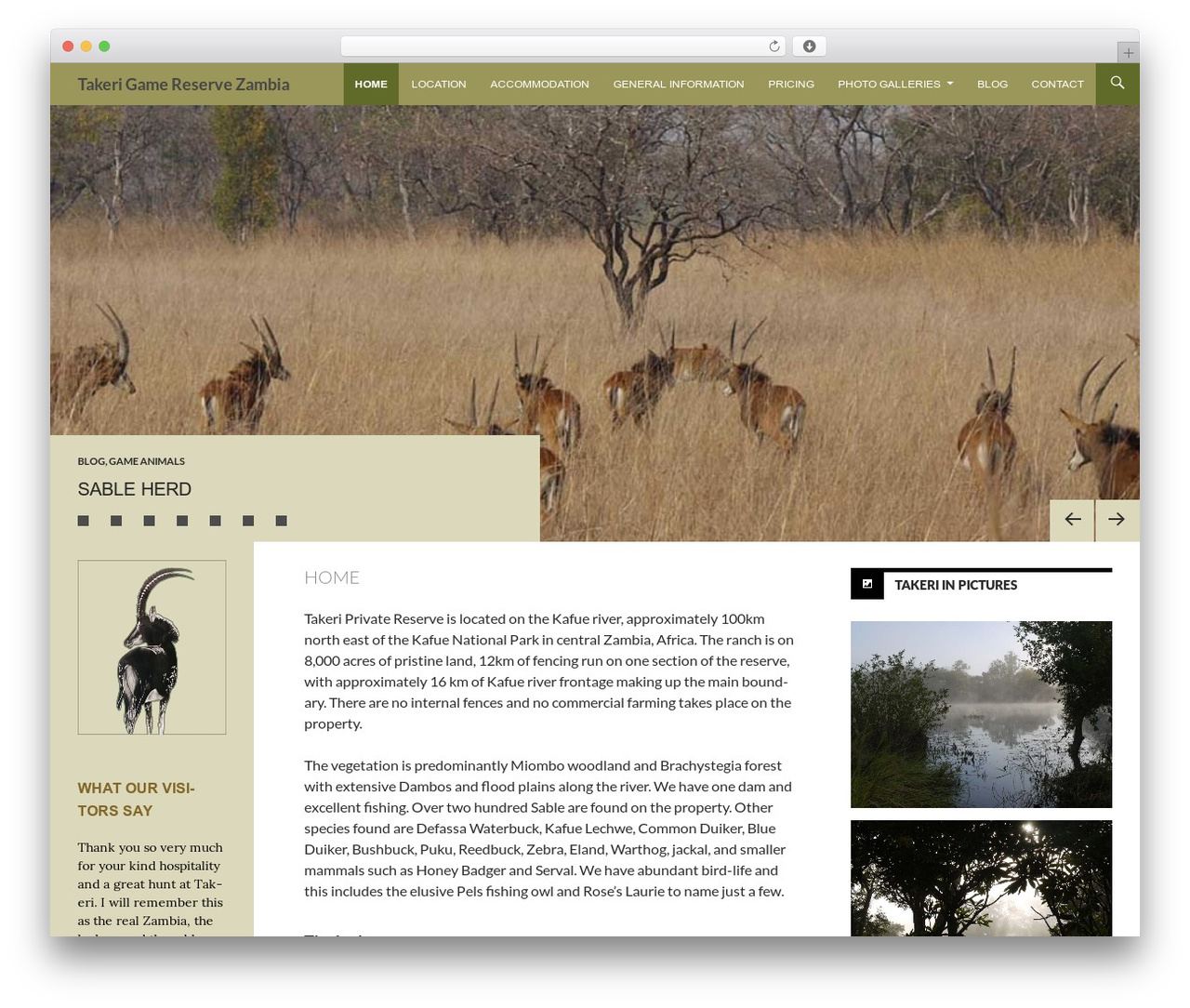Image resolution: width=1190 pixels, height=1008 pixels.
Task: Click the What Our Visitors Say heading
Action: point(137,799)
